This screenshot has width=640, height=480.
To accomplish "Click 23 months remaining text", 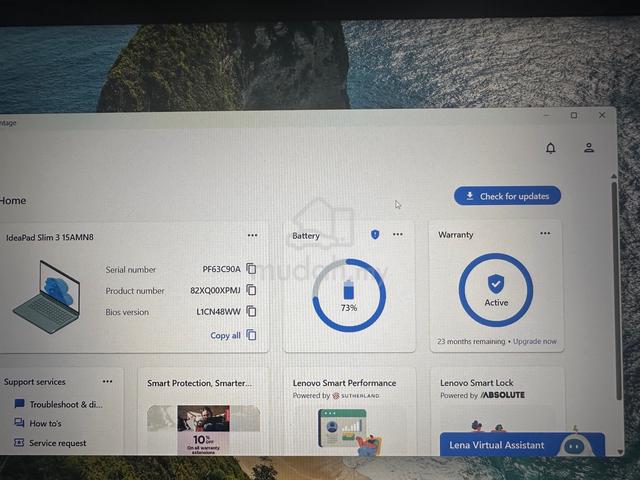I will (x=471, y=342).
